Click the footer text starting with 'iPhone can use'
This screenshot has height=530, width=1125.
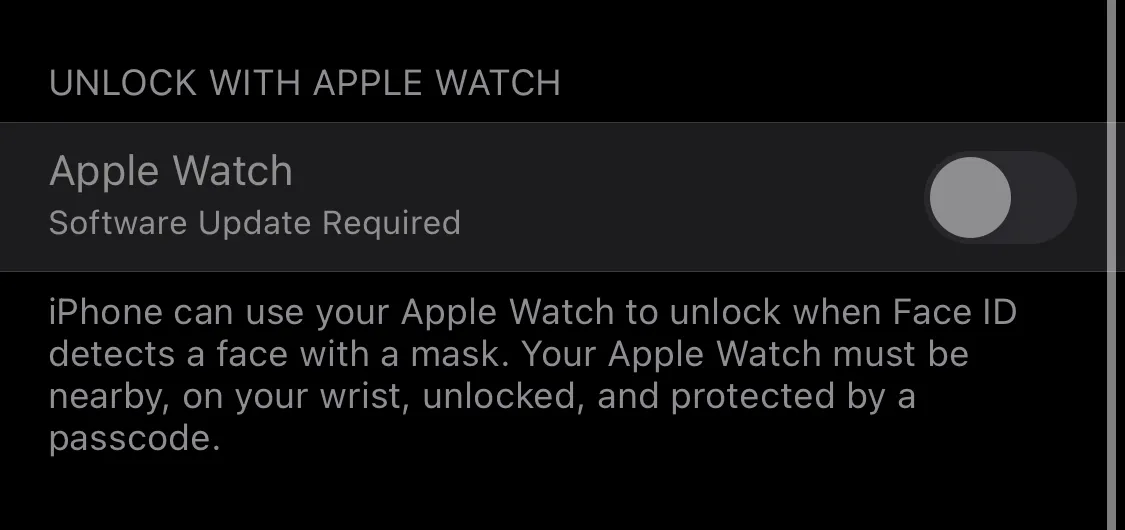coord(532,375)
